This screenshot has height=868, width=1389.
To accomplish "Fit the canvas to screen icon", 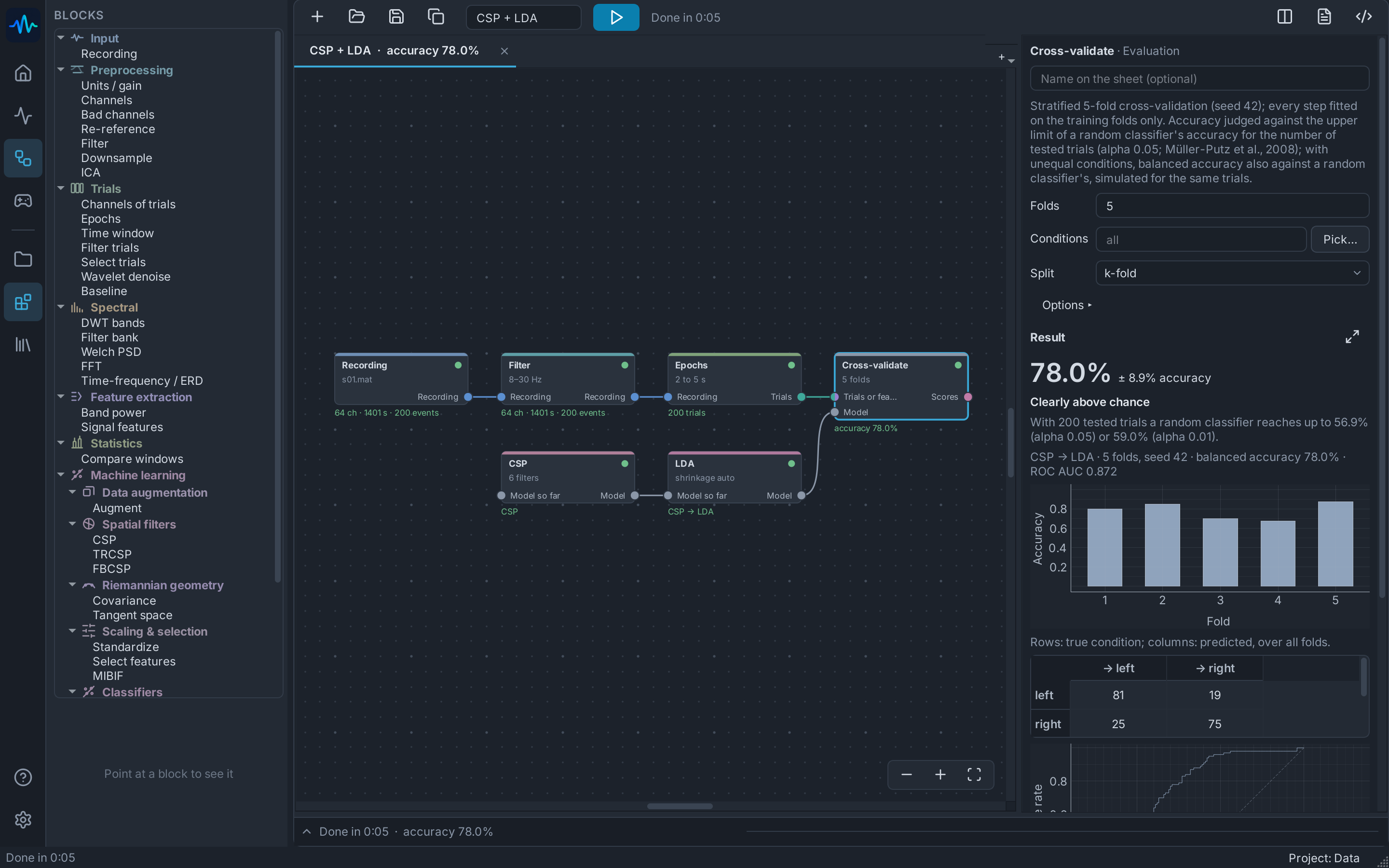I will pos(974,774).
